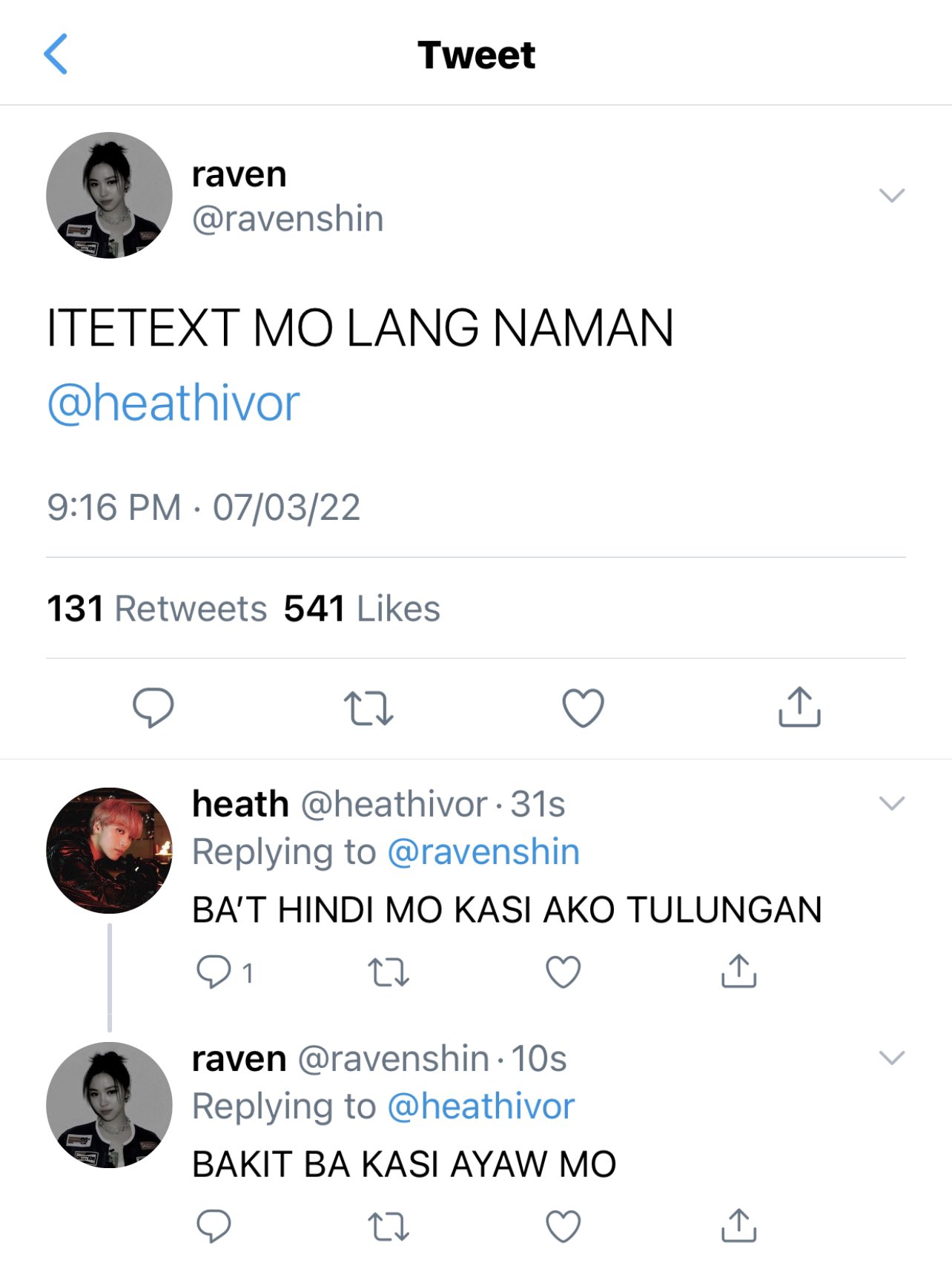Expand options chevron on heath's reply
Screen dimensions: 952x1266
click(891, 803)
